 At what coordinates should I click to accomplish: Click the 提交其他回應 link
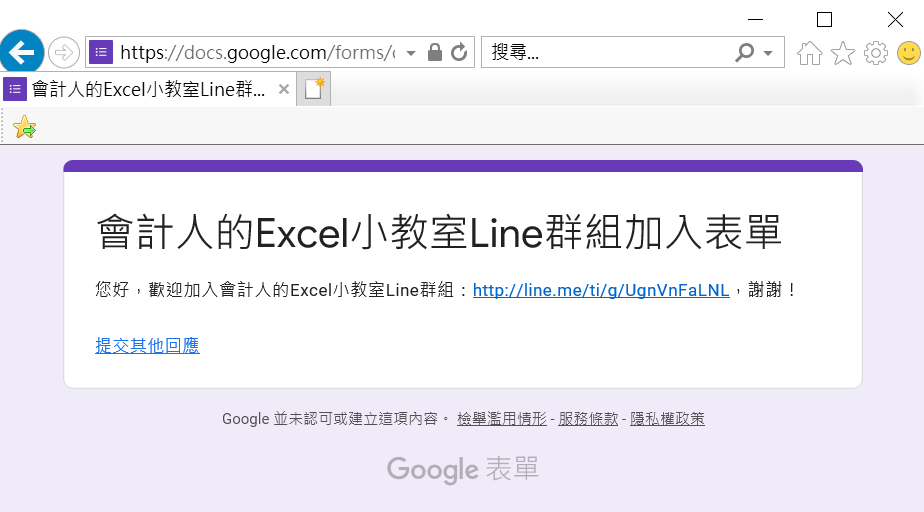(x=147, y=345)
